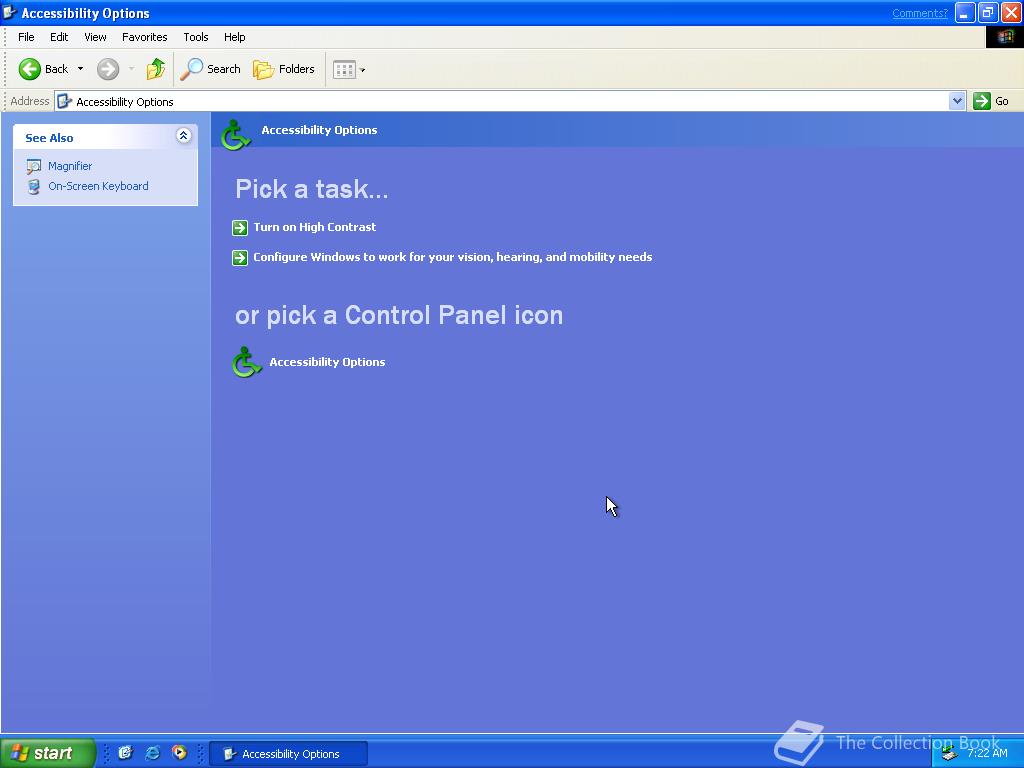
Task: Open Magnifier link
Action: pyautogui.click(x=70, y=166)
